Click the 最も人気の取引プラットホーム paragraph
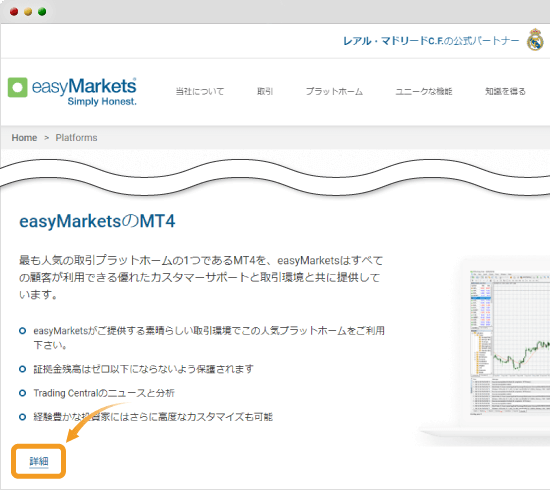Viewport: 550px width, 490px height. [201, 277]
